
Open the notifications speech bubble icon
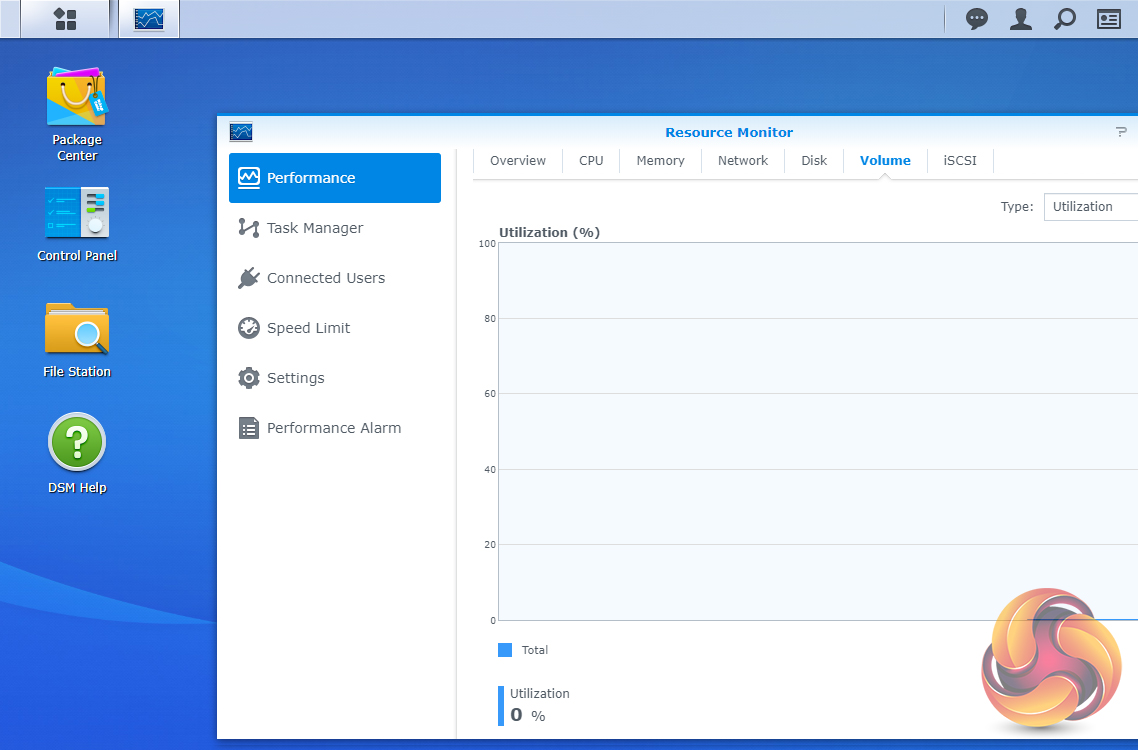click(976, 19)
